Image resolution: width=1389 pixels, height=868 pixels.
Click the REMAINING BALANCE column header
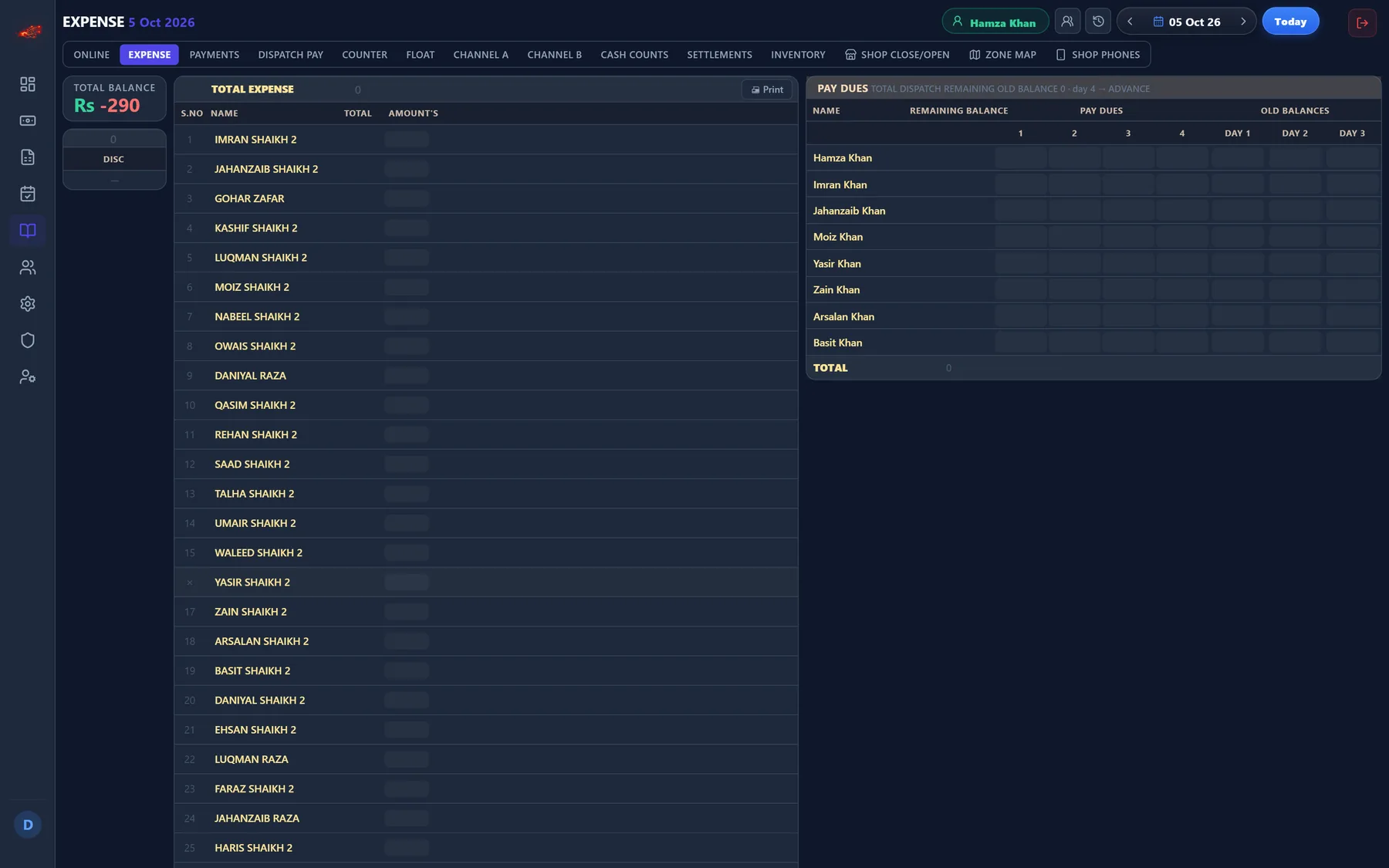[x=958, y=110]
